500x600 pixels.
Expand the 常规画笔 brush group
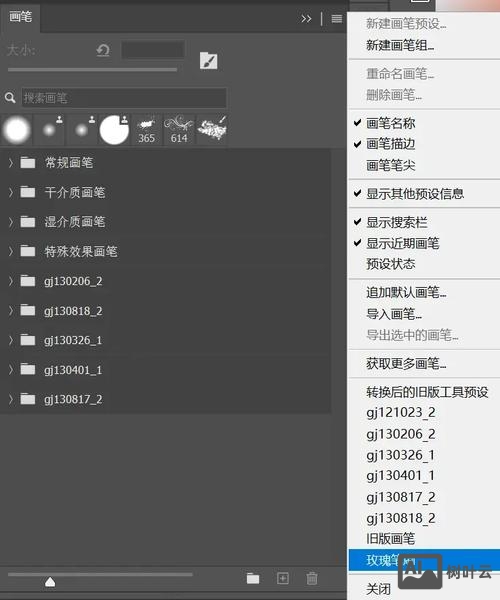[x=11, y=163]
